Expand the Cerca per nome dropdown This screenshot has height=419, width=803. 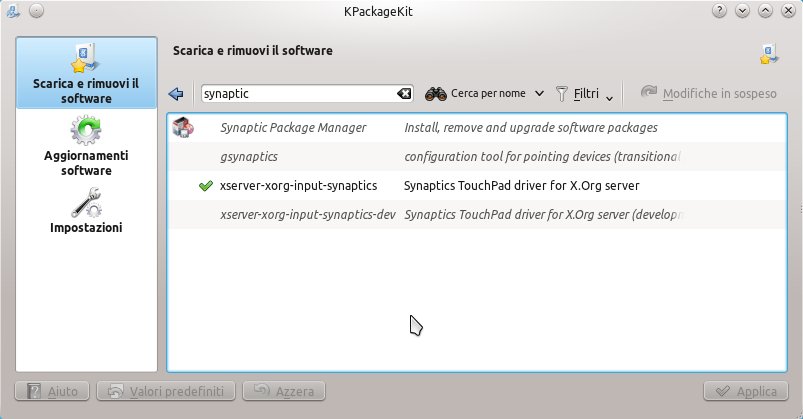(x=539, y=94)
